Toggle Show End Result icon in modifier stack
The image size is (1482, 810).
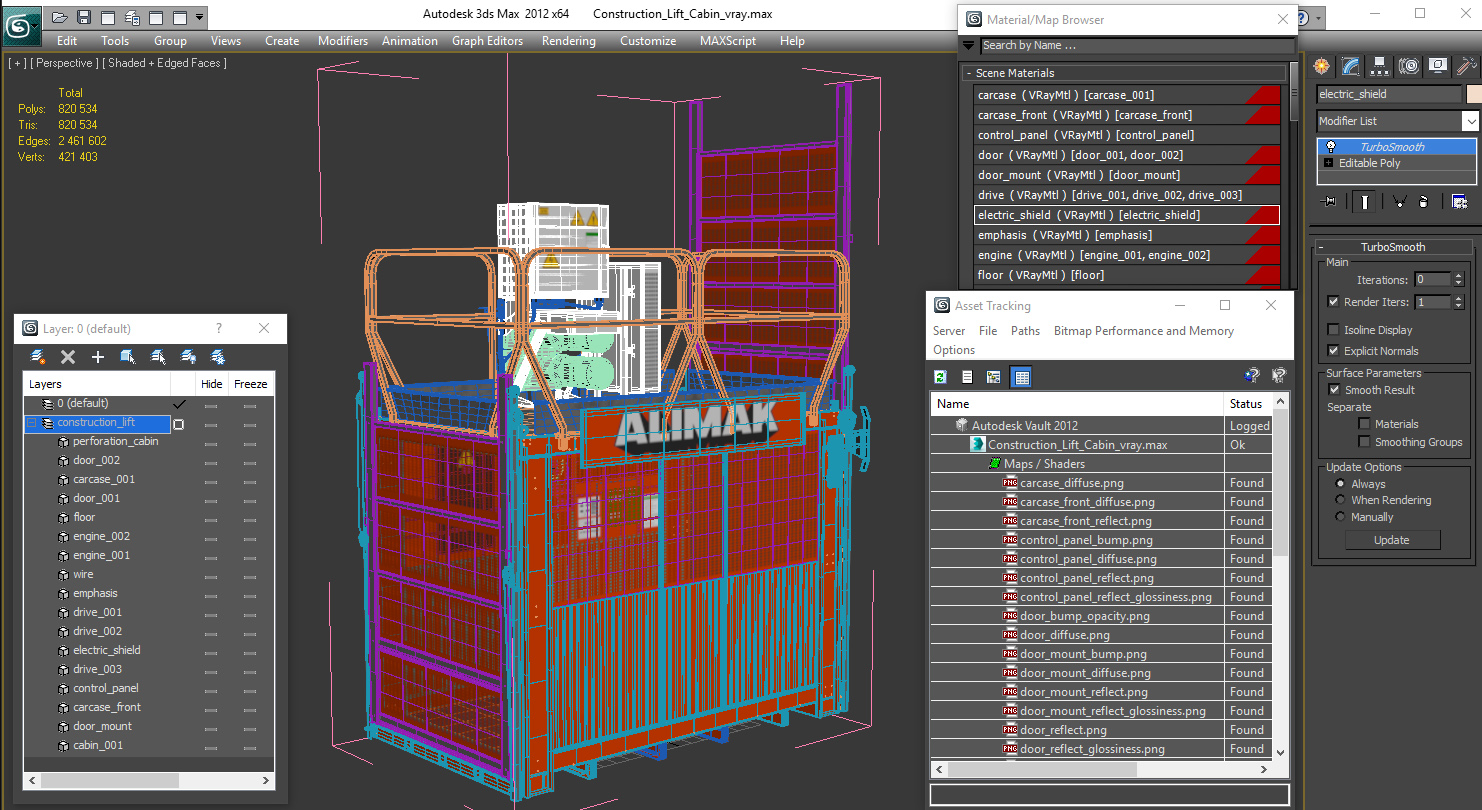tap(1364, 201)
